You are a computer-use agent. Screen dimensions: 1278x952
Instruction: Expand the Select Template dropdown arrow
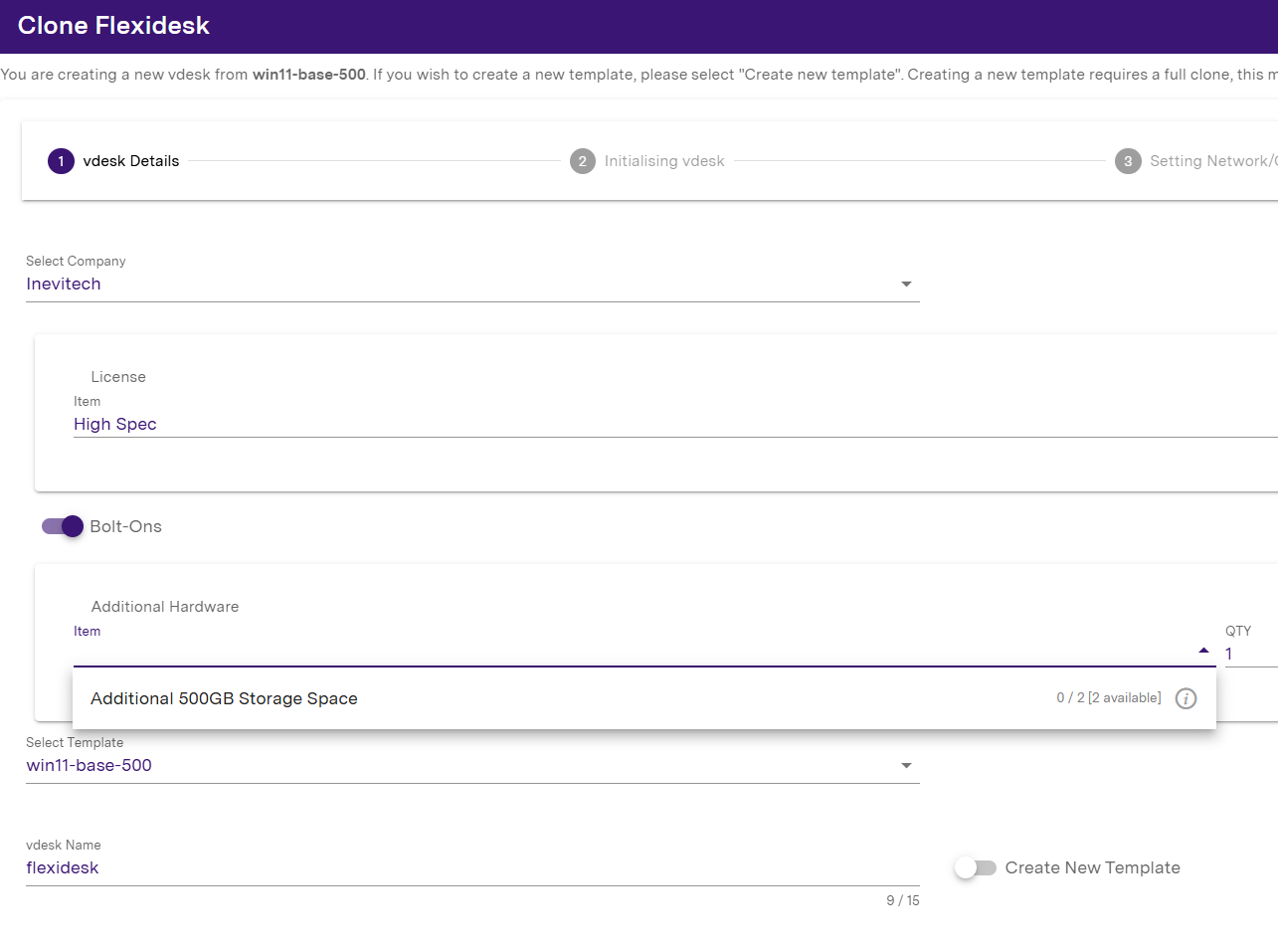(x=905, y=766)
